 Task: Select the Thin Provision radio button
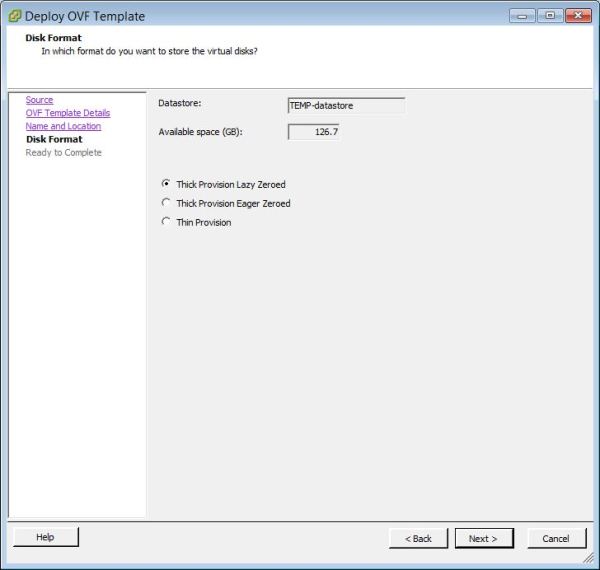tap(166, 222)
